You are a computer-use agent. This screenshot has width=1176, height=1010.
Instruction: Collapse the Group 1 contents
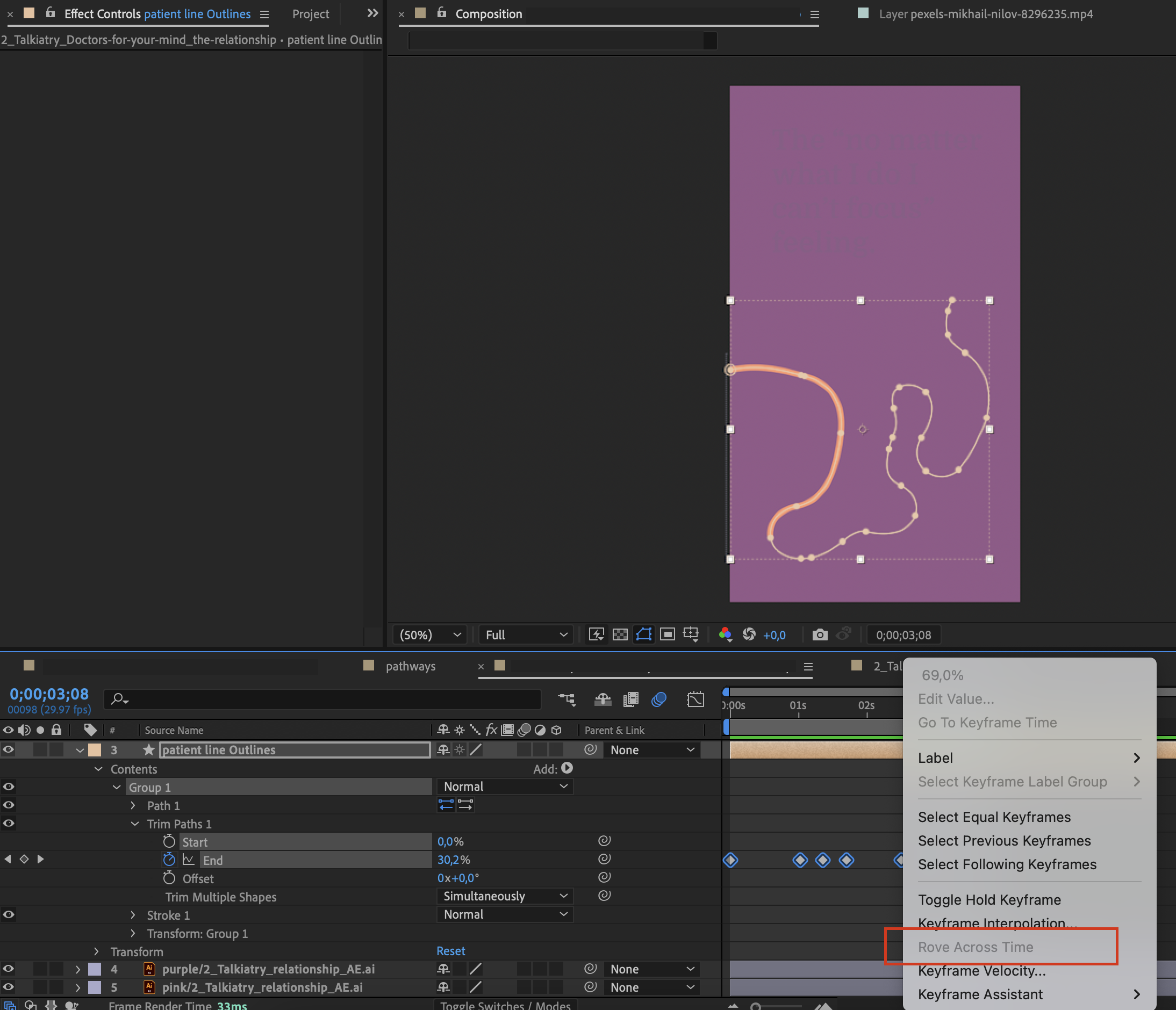click(x=118, y=787)
